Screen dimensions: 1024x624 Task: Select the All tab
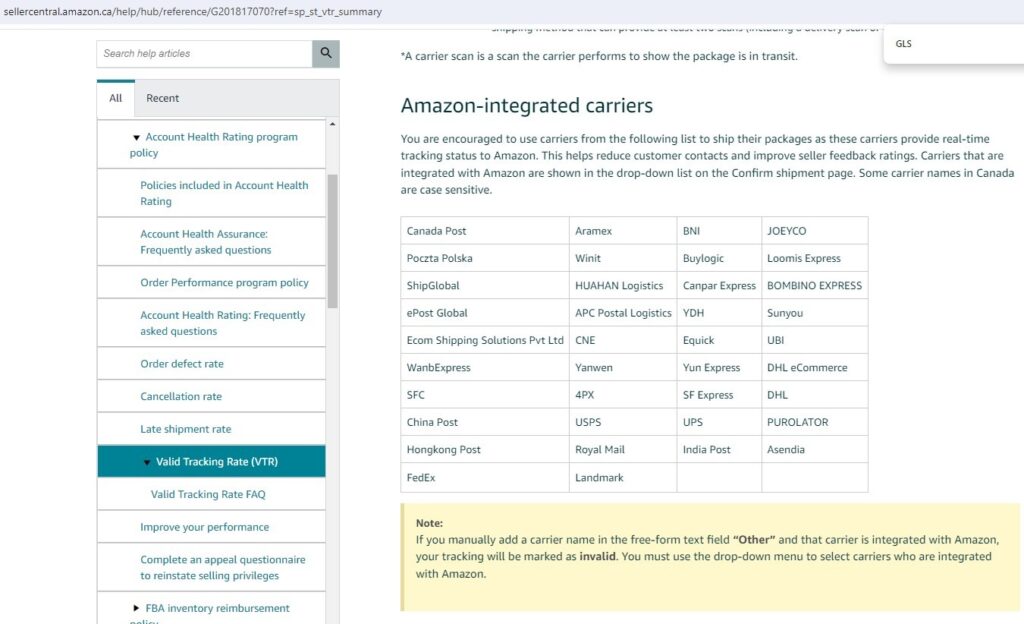pos(116,98)
